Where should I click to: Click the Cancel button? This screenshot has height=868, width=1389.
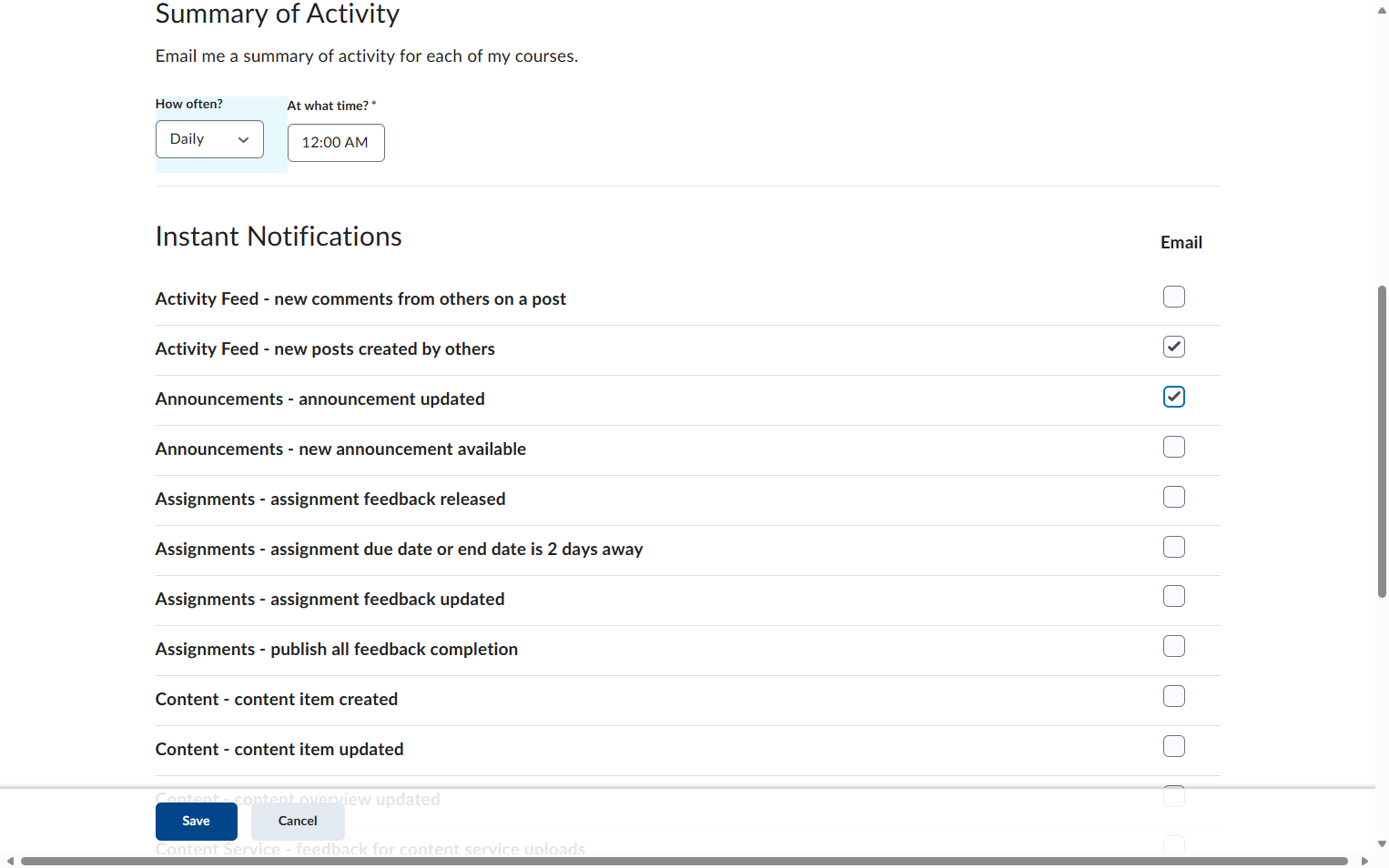298,822
